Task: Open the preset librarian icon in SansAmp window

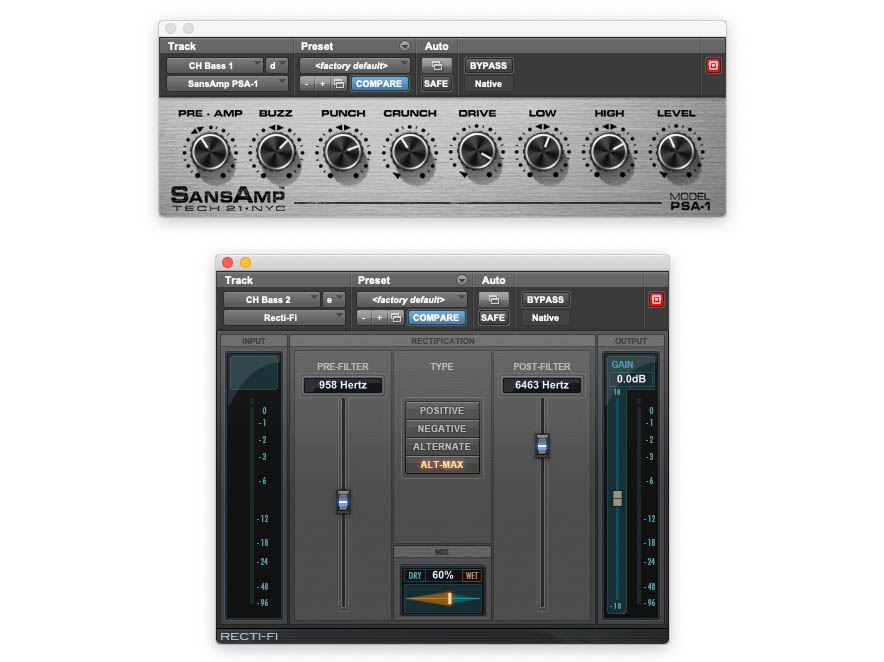Action: 339,83
